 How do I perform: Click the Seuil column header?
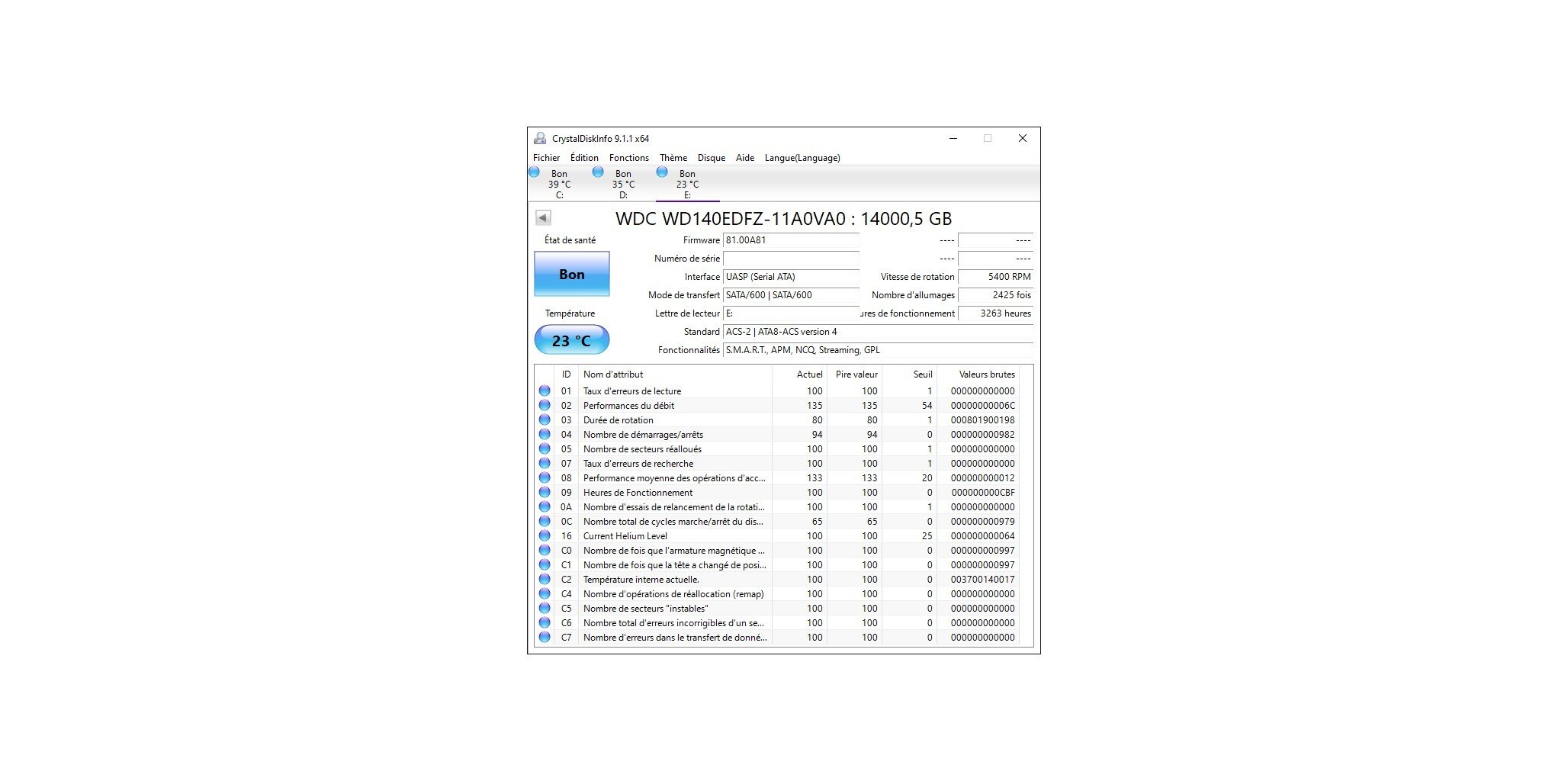point(910,374)
